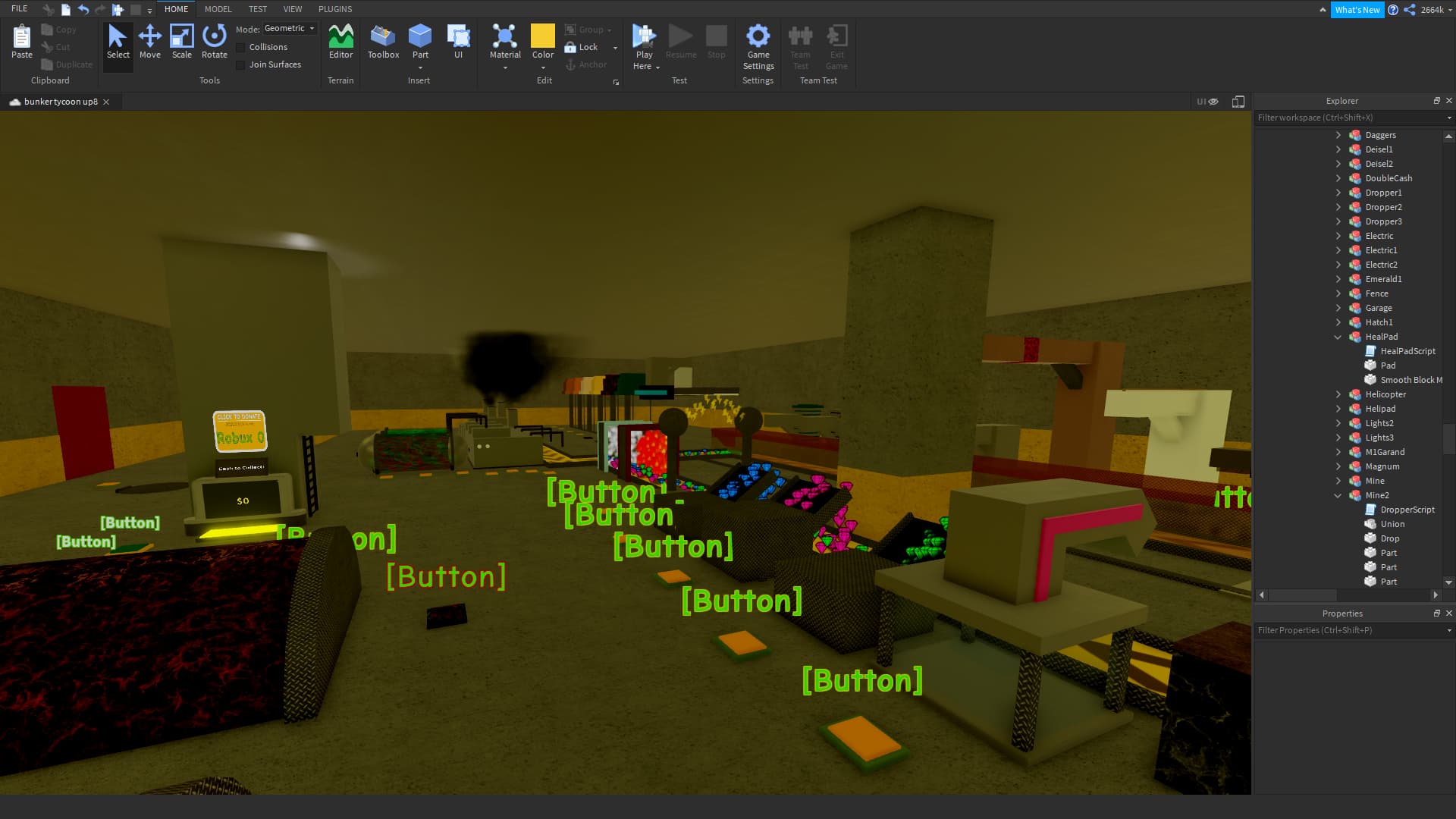Open the UI insert tool
The width and height of the screenshot is (1456, 819).
pos(458,42)
